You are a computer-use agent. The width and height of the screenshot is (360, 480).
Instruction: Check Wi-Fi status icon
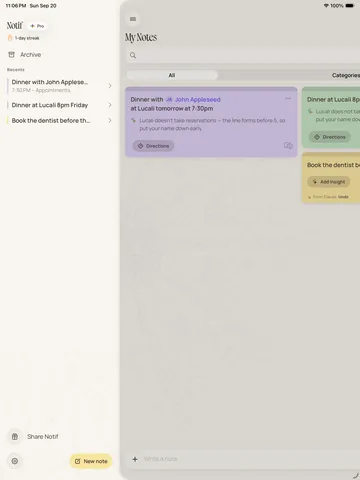coord(326,6)
